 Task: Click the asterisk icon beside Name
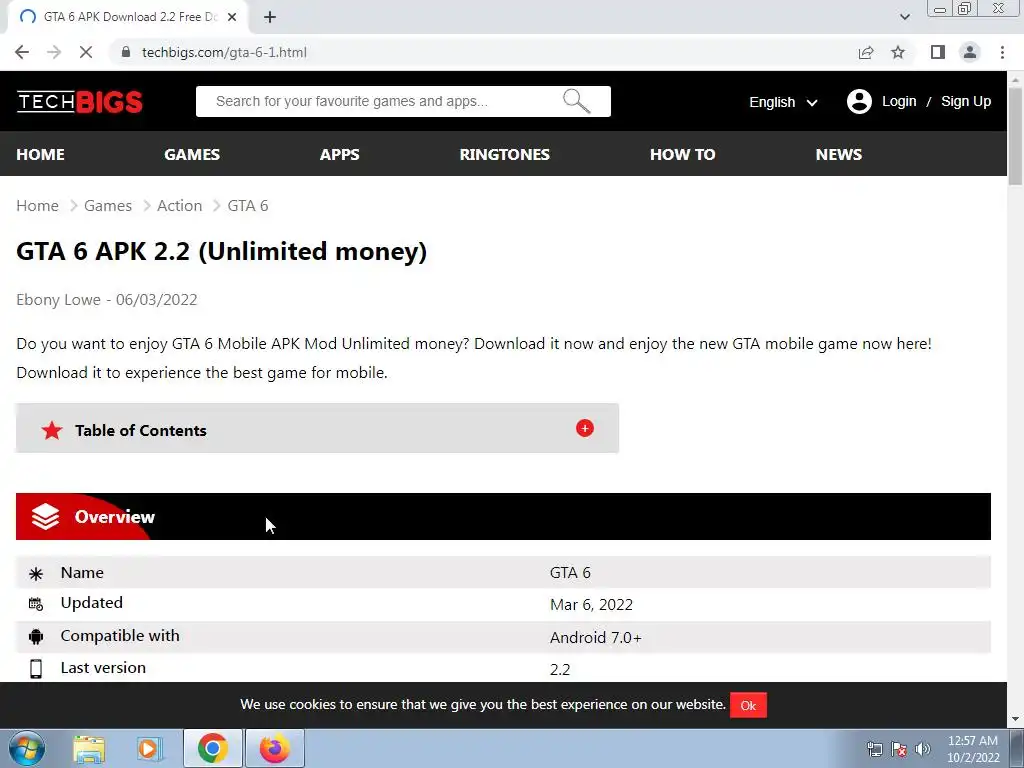36,573
